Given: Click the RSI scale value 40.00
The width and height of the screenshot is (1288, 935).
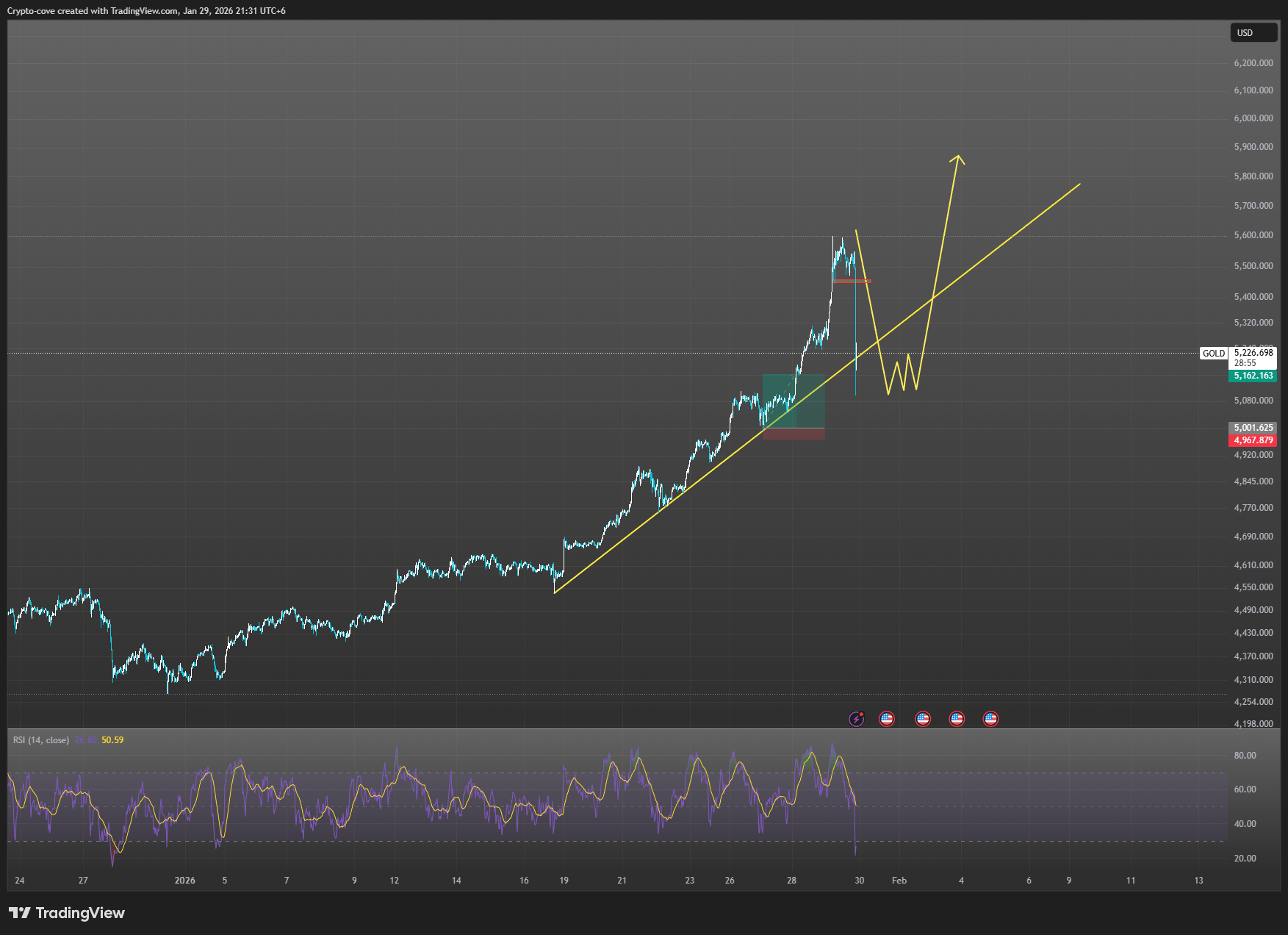Looking at the screenshot, I should (x=1245, y=824).
